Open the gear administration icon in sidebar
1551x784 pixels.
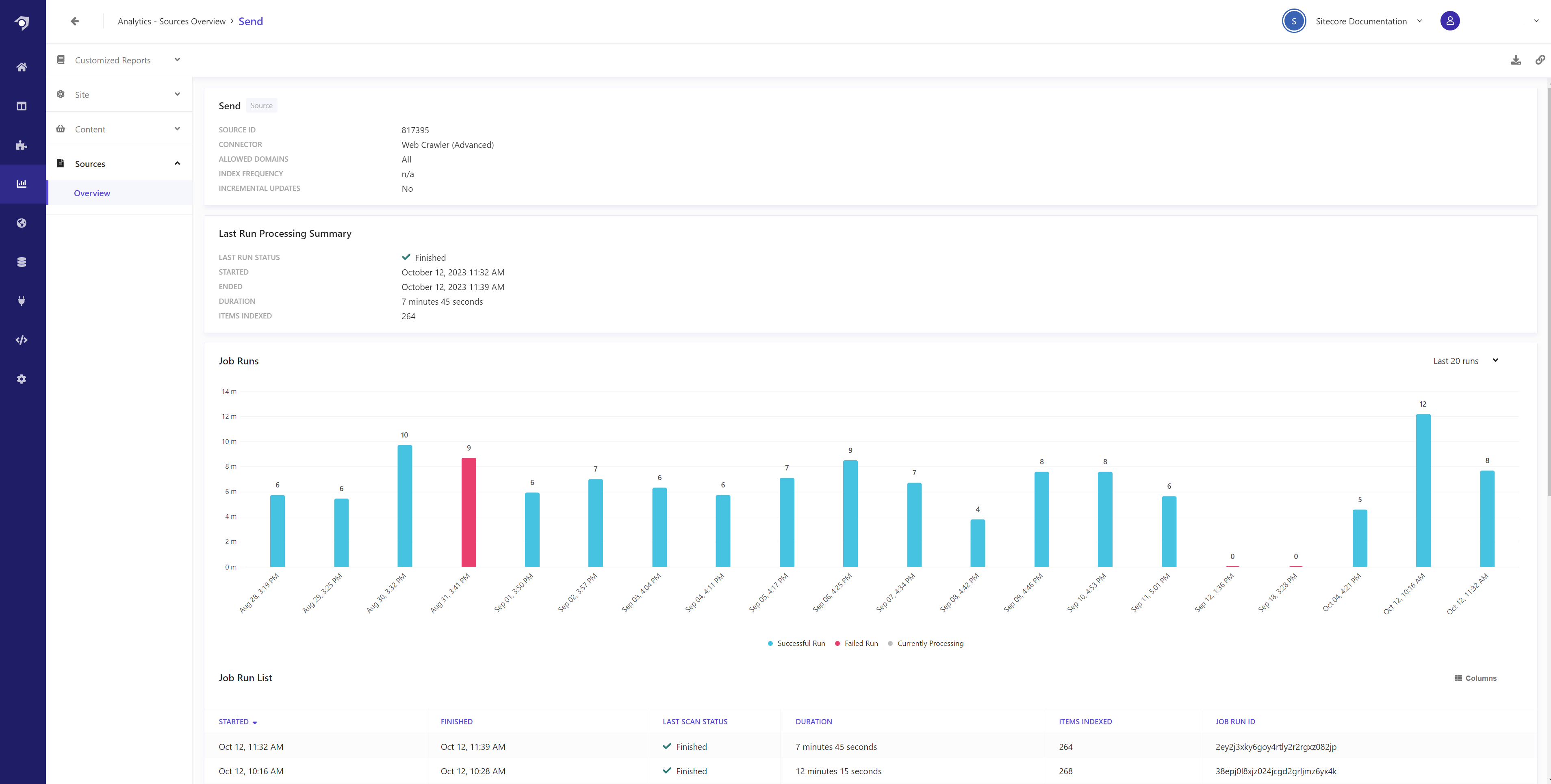pos(22,379)
